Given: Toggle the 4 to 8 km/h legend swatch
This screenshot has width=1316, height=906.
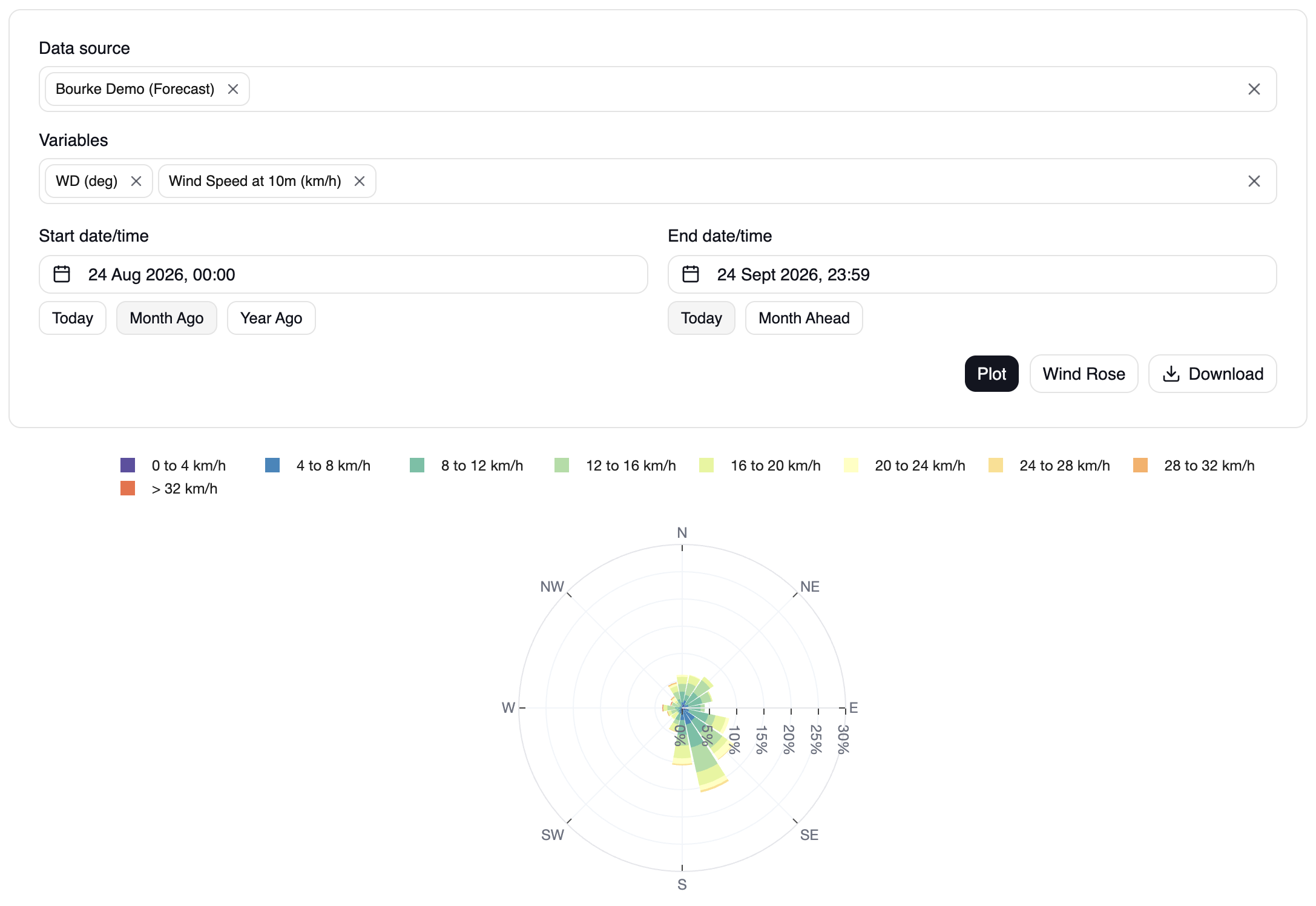Looking at the screenshot, I should click(272, 465).
